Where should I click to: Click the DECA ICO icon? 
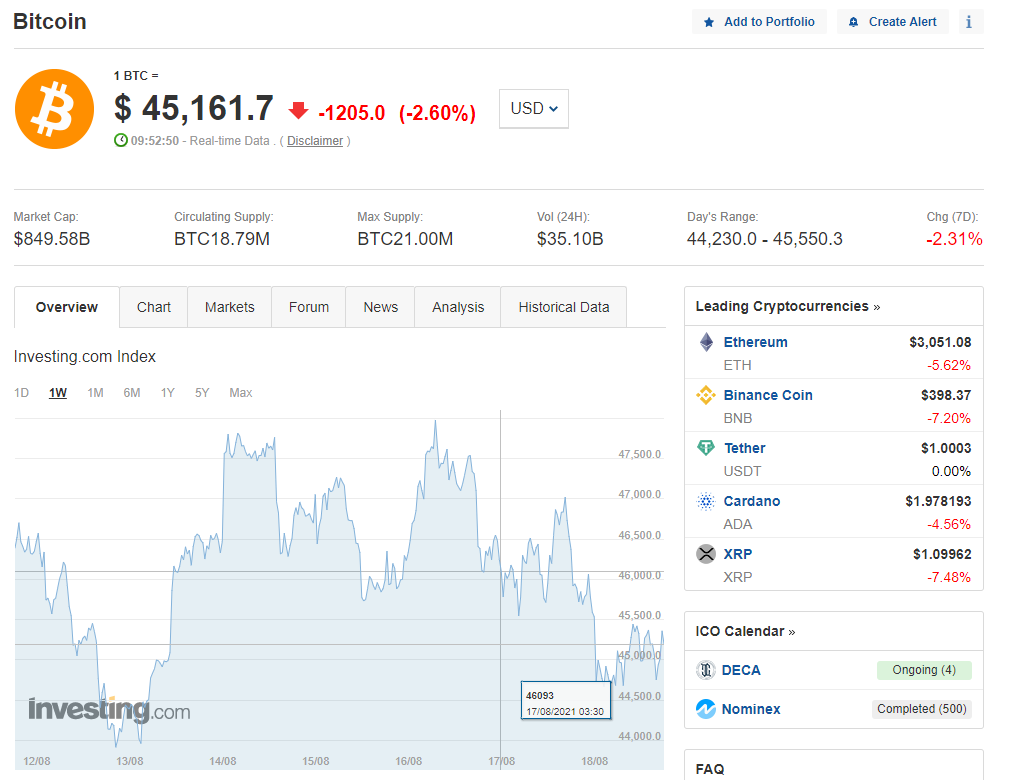click(706, 670)
